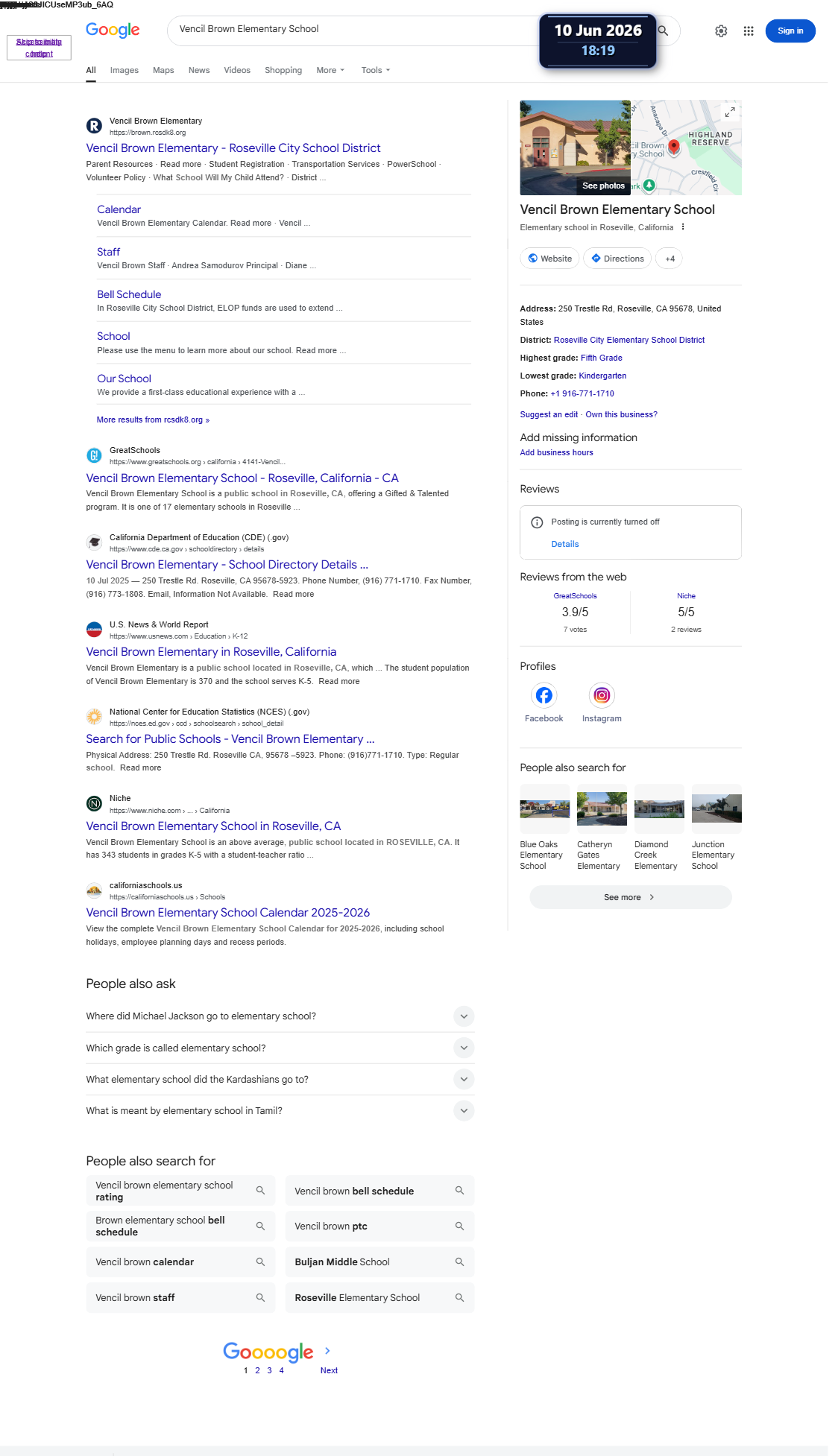This screenshot has height=1456, width=838.
Task: Click the GreatSchools result favicon
Action: point(94,455)
